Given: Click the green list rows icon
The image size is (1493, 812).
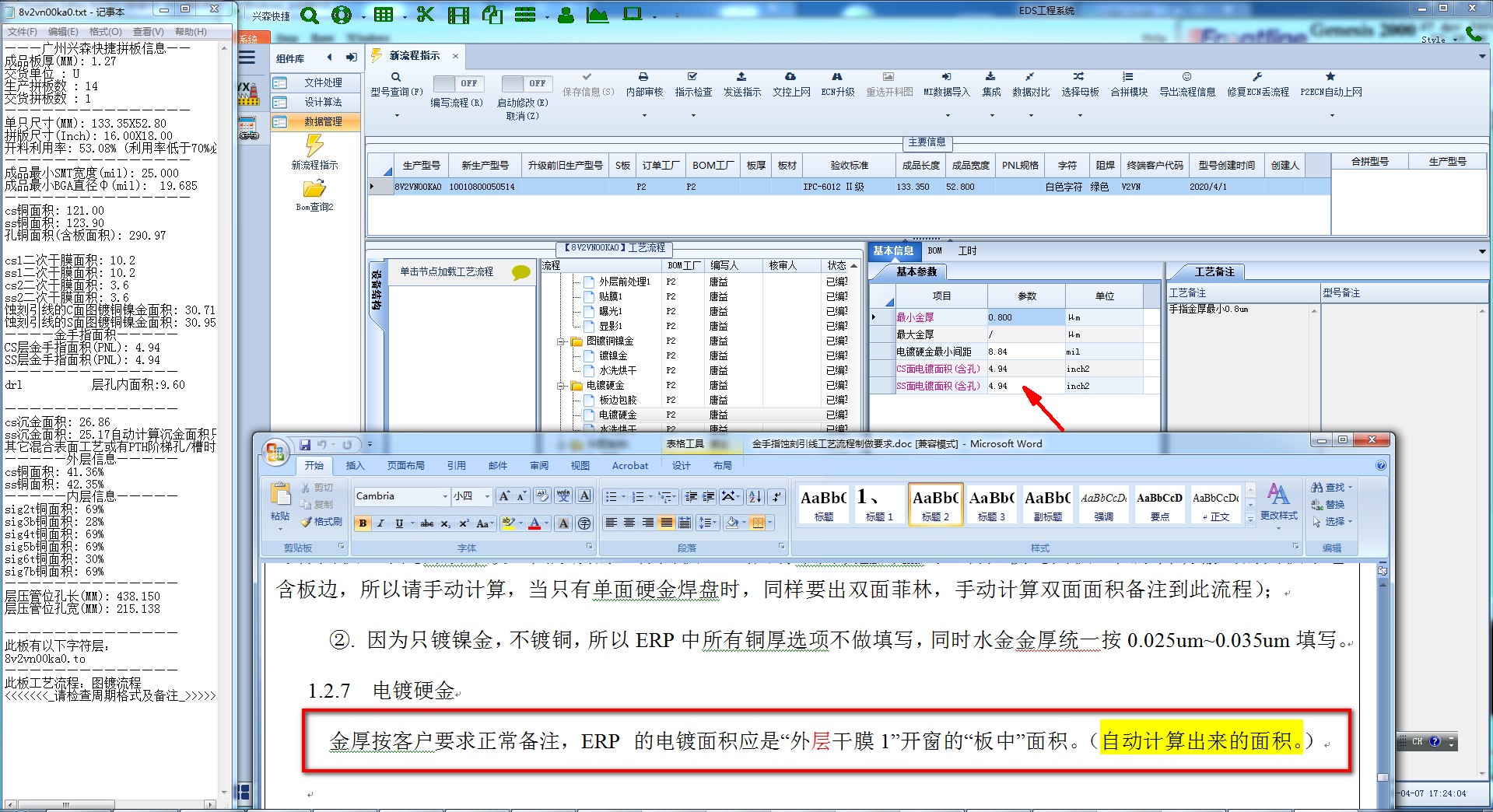Looking at the screenshot, I should click(525, 15).
